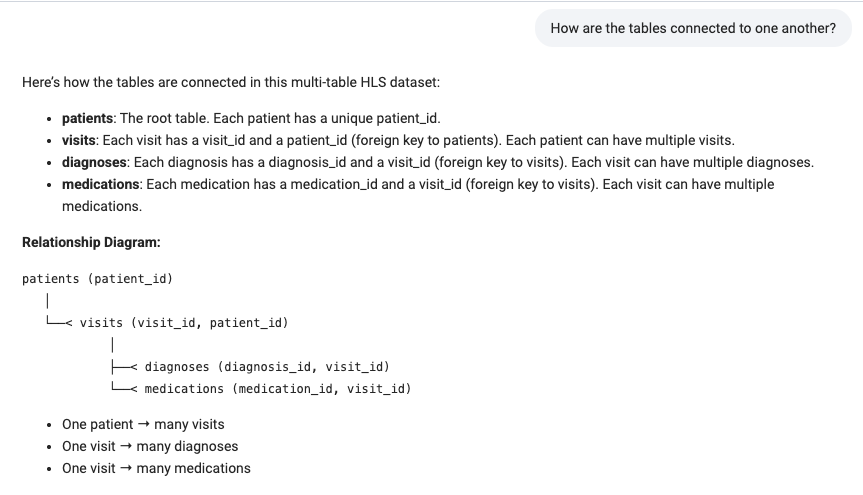Click the 'One visit → many diagnoses' bullet

coord(150,447)
